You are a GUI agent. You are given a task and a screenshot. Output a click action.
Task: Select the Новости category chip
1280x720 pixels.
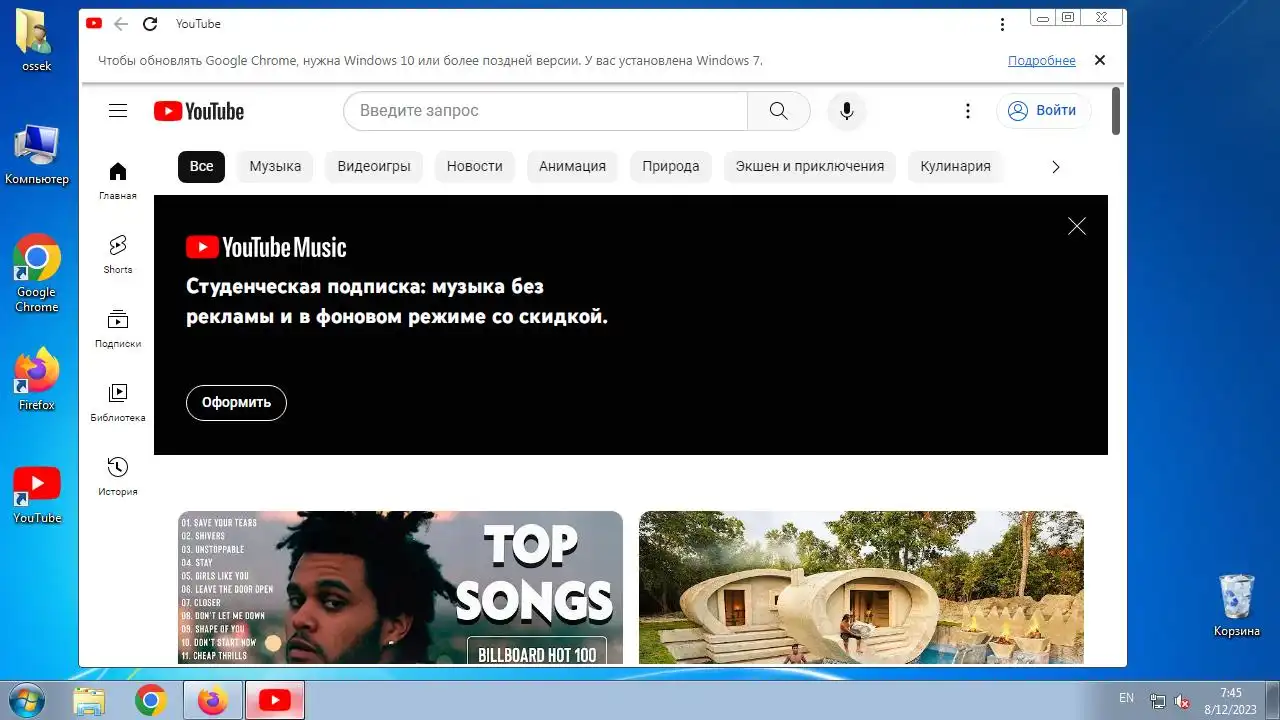click(x=475, y=167)
